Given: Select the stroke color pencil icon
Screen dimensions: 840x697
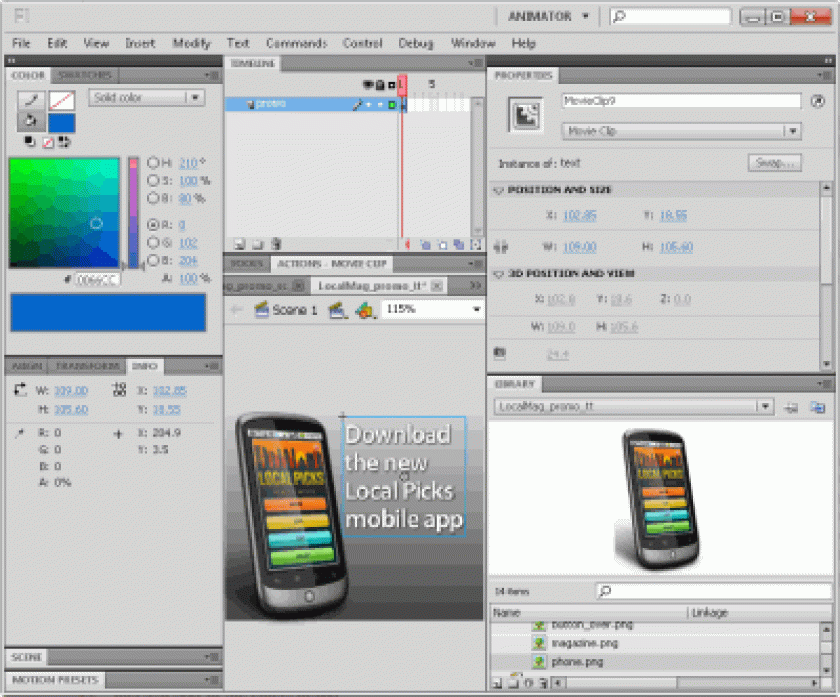Looking at the screenshot, I should pyautogui.click(x=31, y=100).
